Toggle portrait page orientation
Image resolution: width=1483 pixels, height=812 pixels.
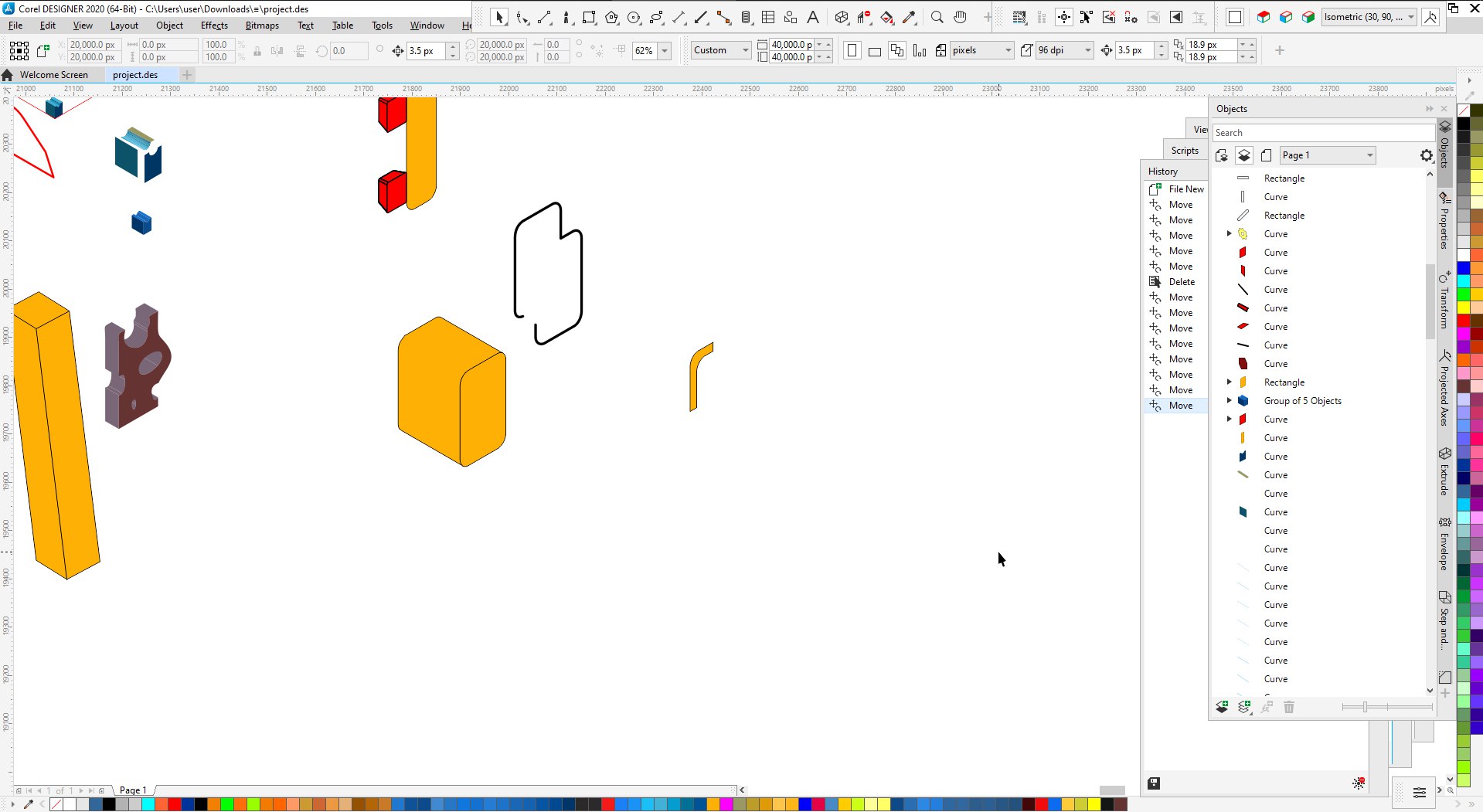(852, 51)
